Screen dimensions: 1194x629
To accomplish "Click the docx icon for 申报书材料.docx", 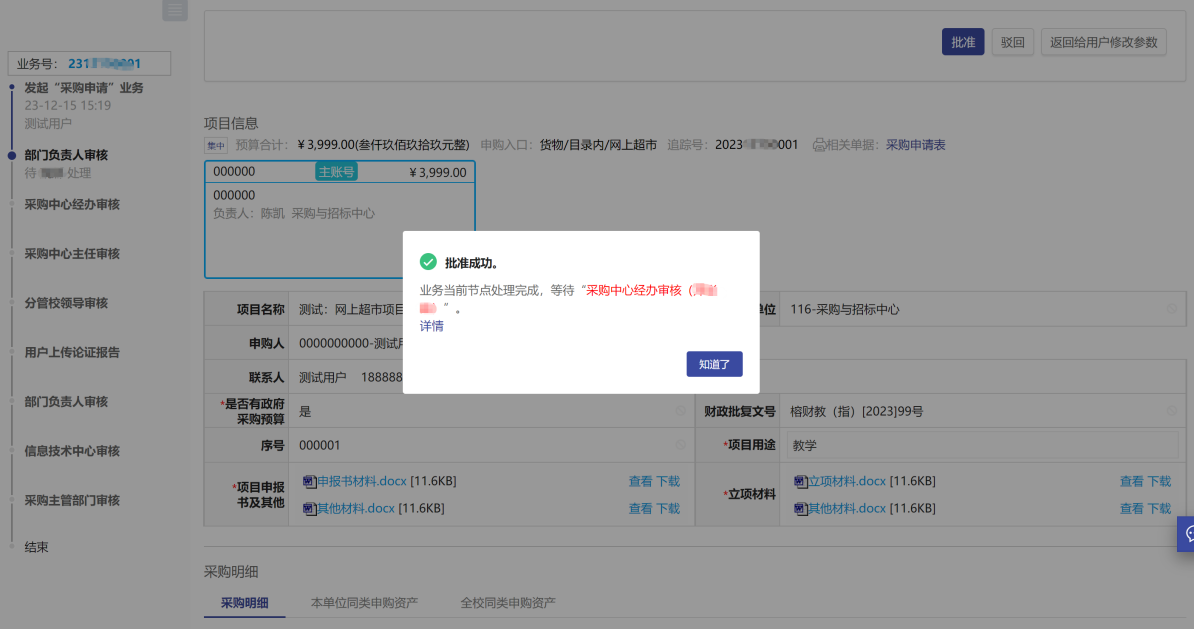I will tap(309, 482).
